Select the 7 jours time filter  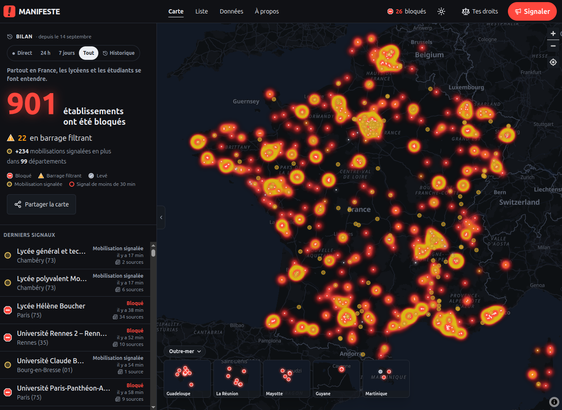click(67, 53)
